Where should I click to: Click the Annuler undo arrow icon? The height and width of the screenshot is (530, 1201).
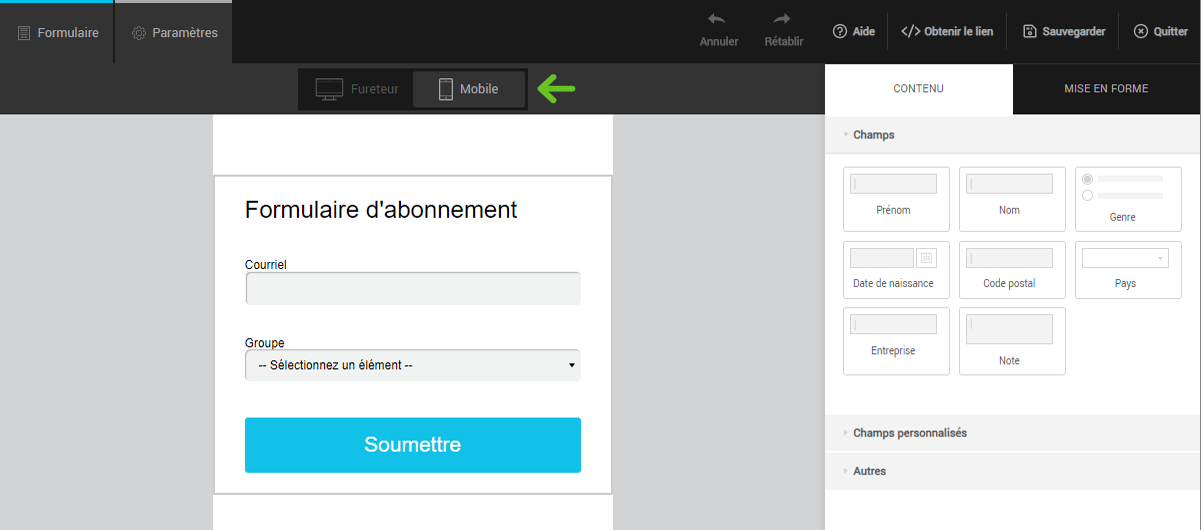(x=718, y=20)
